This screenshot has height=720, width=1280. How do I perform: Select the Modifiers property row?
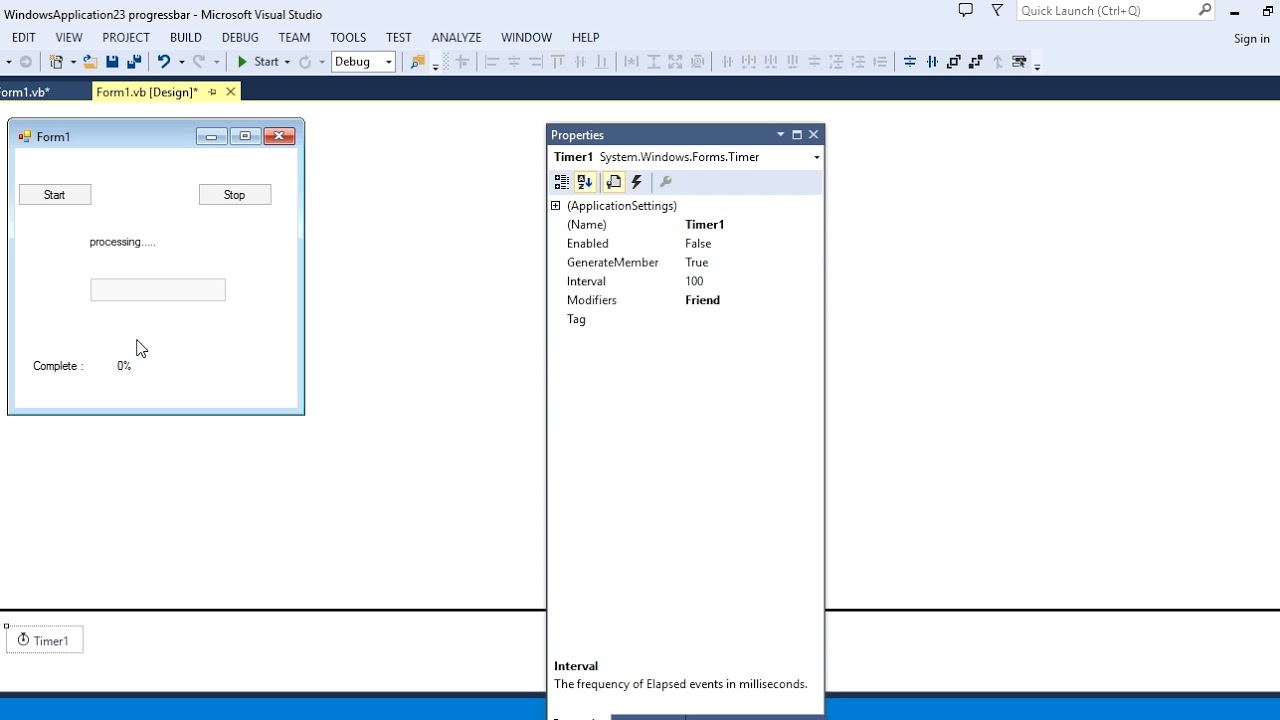[685, 300]
